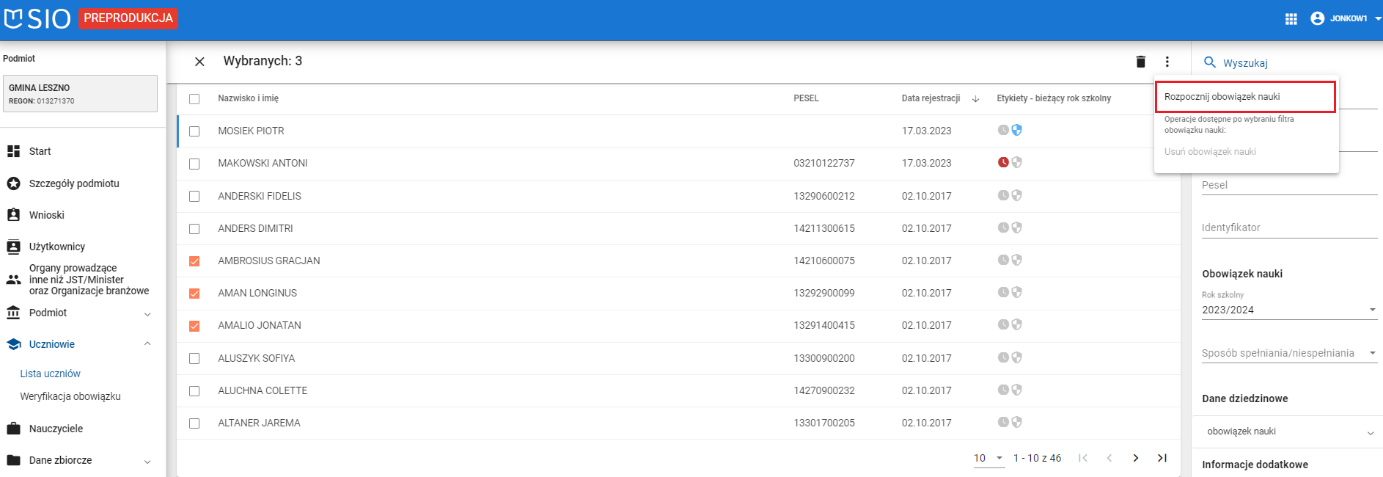This screenshot has height=477, width=1383.
Task: Click the Identyfikator input field
Action: [x=1288, y=228]
